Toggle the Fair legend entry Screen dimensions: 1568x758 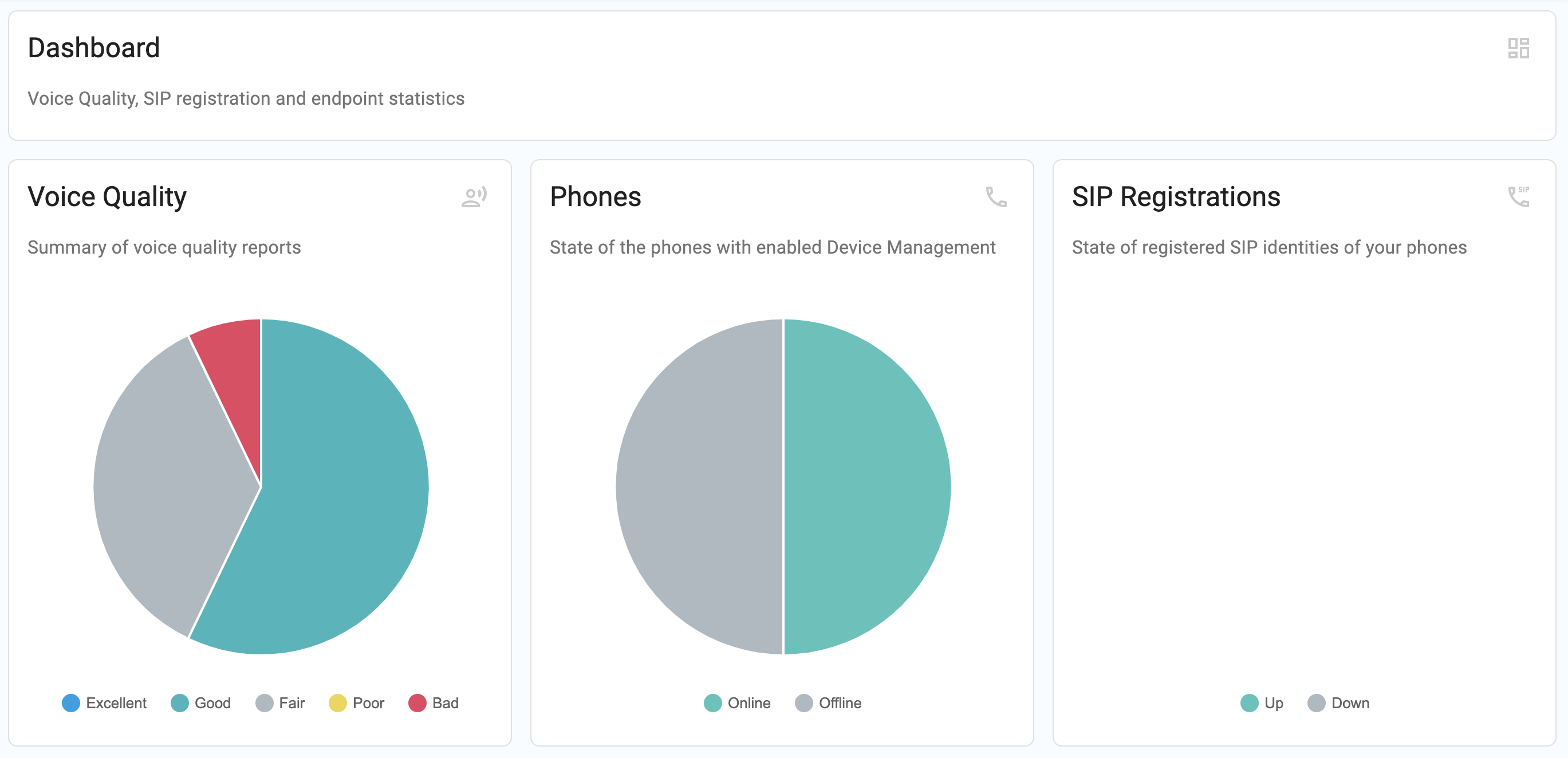[280, 702]
